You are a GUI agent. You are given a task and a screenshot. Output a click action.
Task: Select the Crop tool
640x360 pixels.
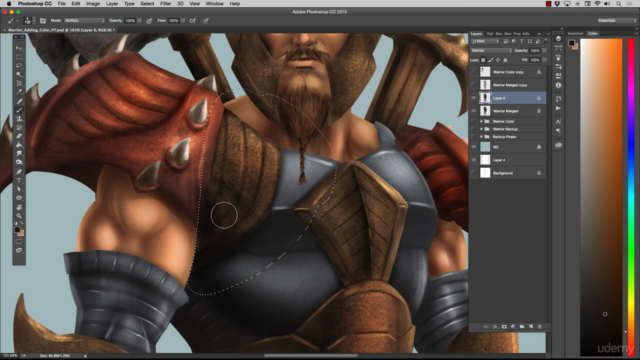pyautogui.click(x=19, y=83)
